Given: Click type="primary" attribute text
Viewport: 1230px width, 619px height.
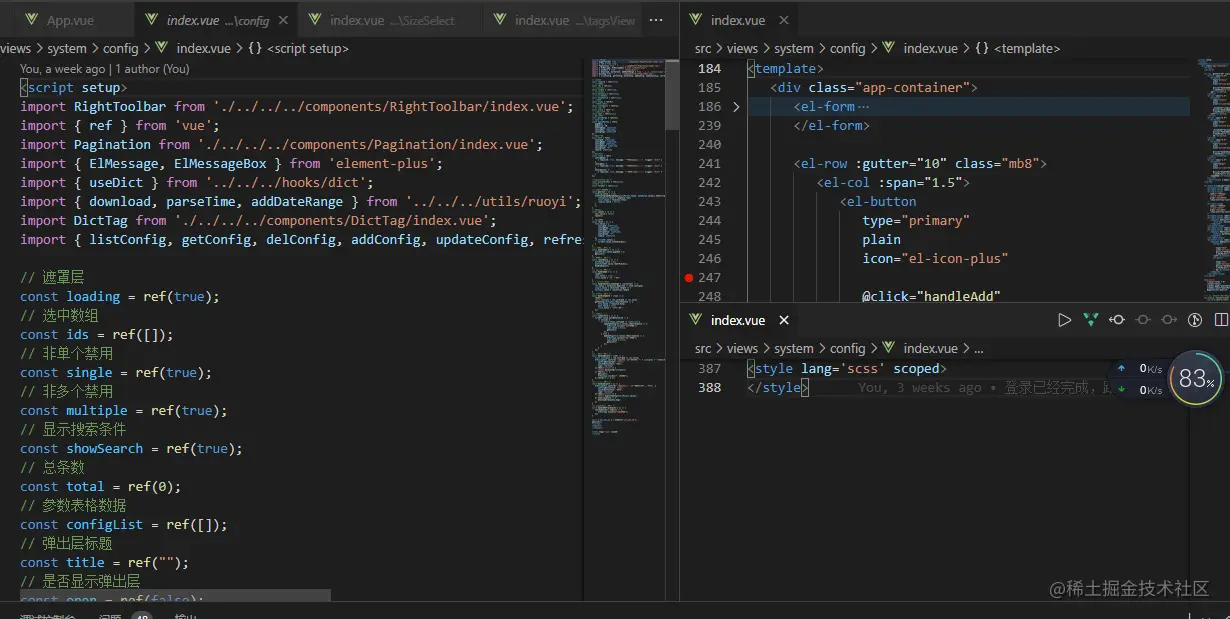Looking at the screenshot, I should tap(916, 220).
